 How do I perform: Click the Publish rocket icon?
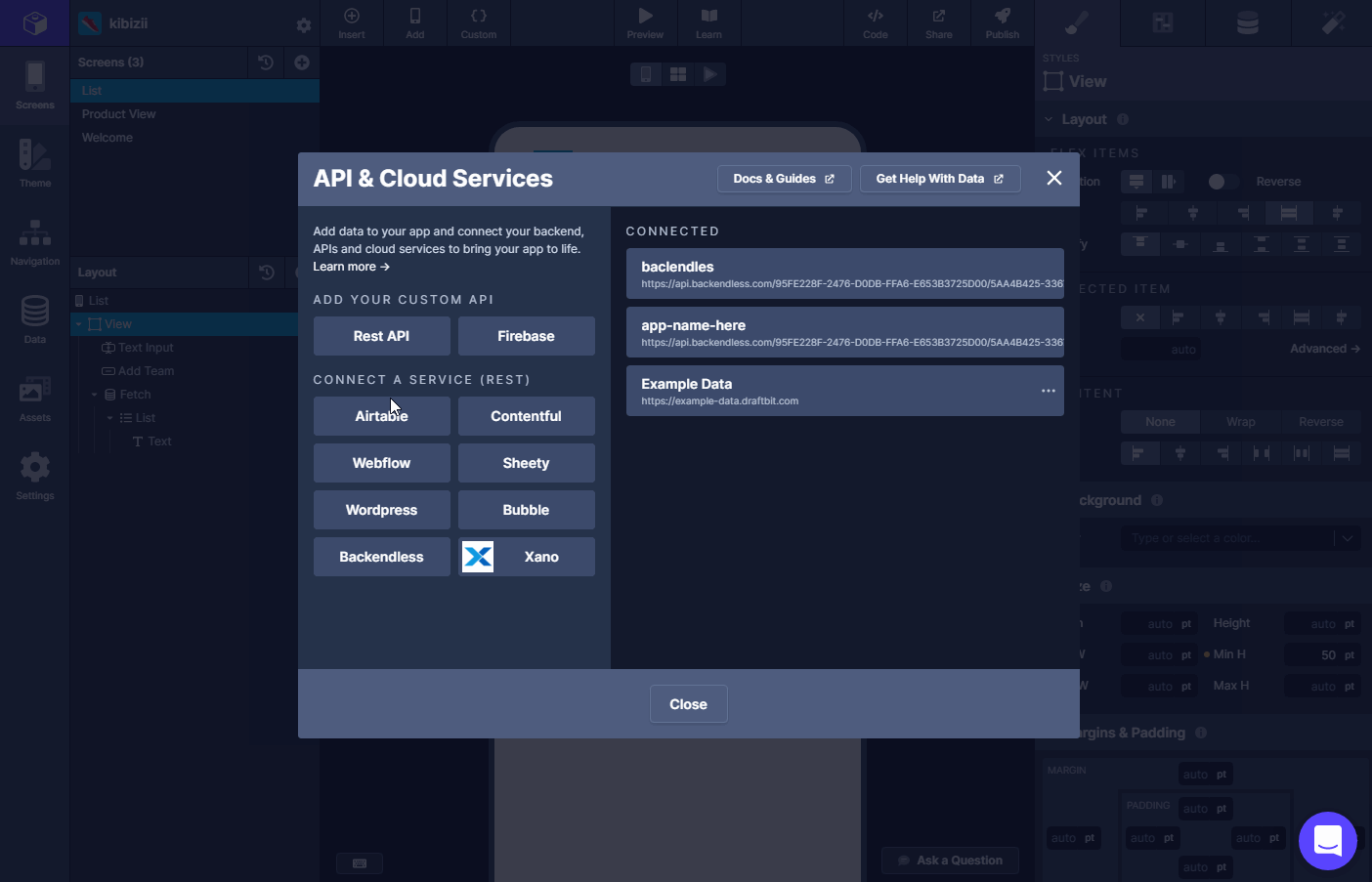pyautogui.click(x=1003, y=22)
